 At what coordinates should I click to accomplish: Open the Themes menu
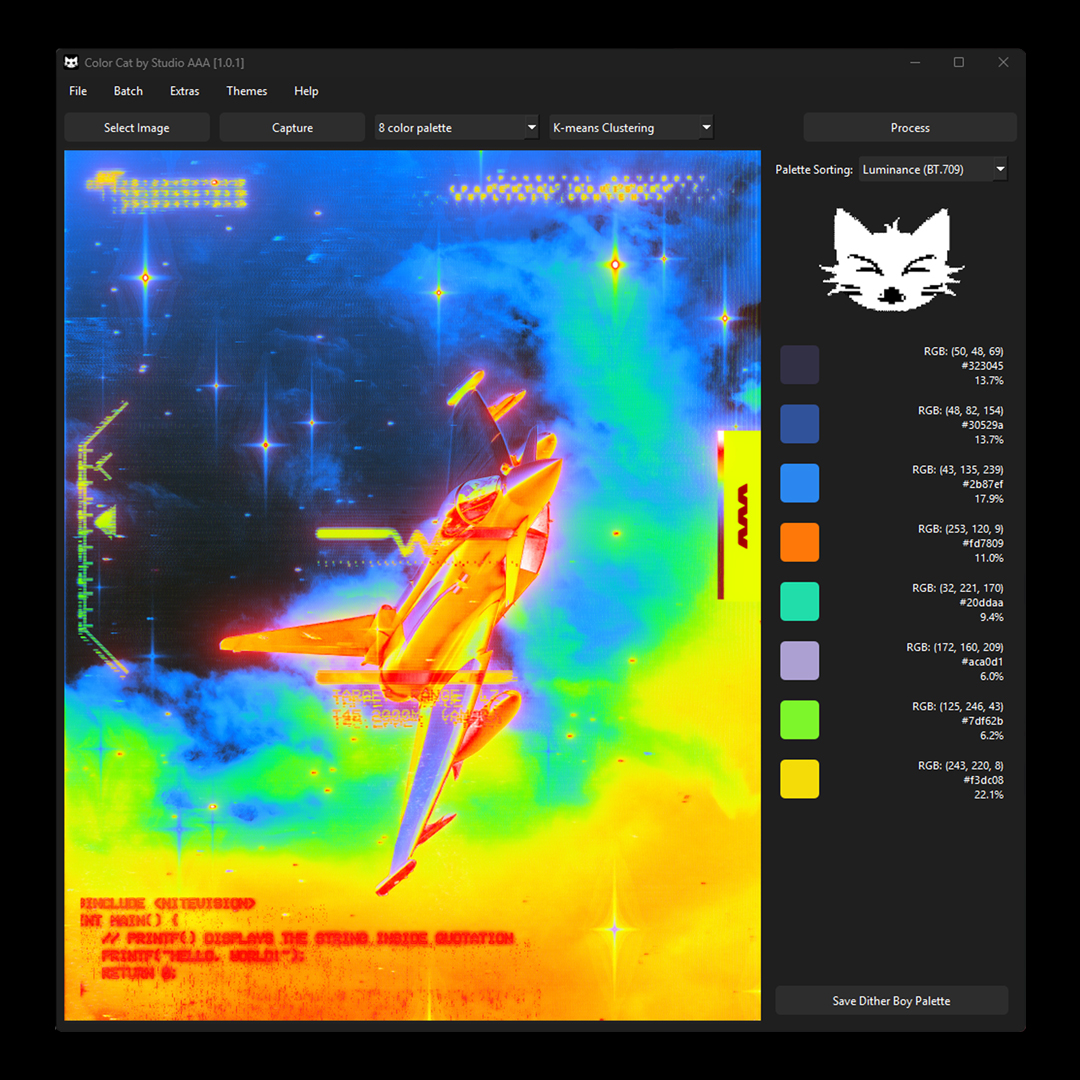click(246, 91)
